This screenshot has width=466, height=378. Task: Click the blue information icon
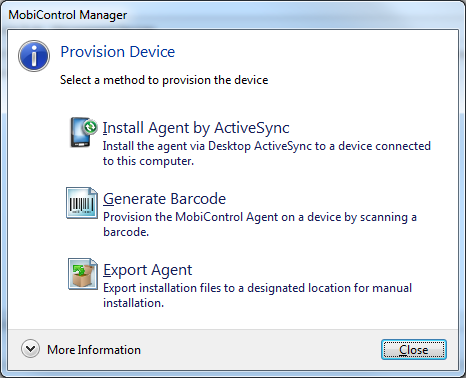pyautogui.click(x=34, y=56)
